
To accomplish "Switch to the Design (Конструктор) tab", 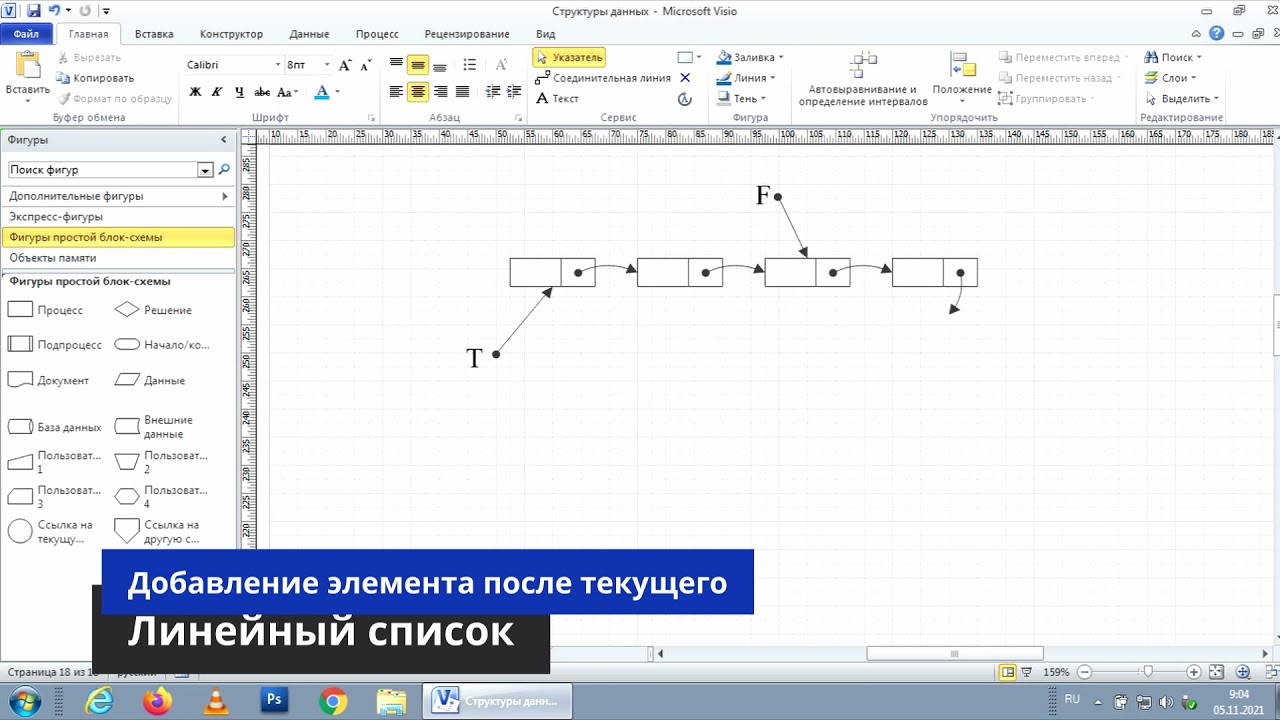I will coord(231,34).
